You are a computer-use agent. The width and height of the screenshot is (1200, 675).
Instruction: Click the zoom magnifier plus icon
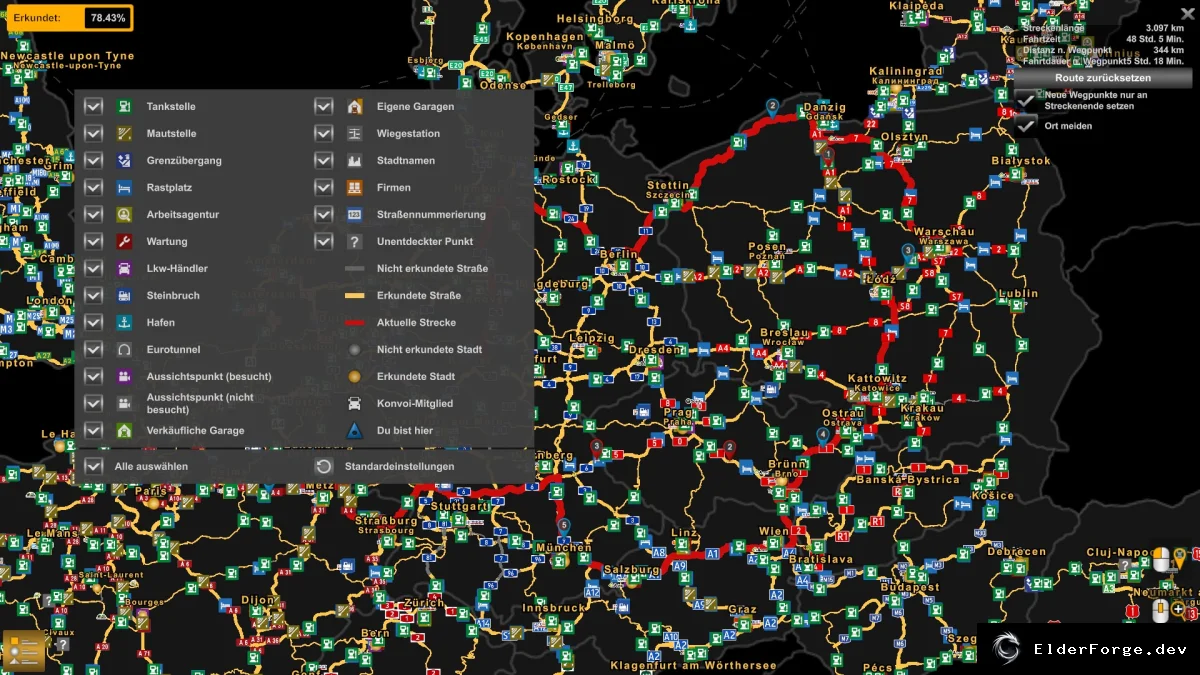click(1179, 609)
